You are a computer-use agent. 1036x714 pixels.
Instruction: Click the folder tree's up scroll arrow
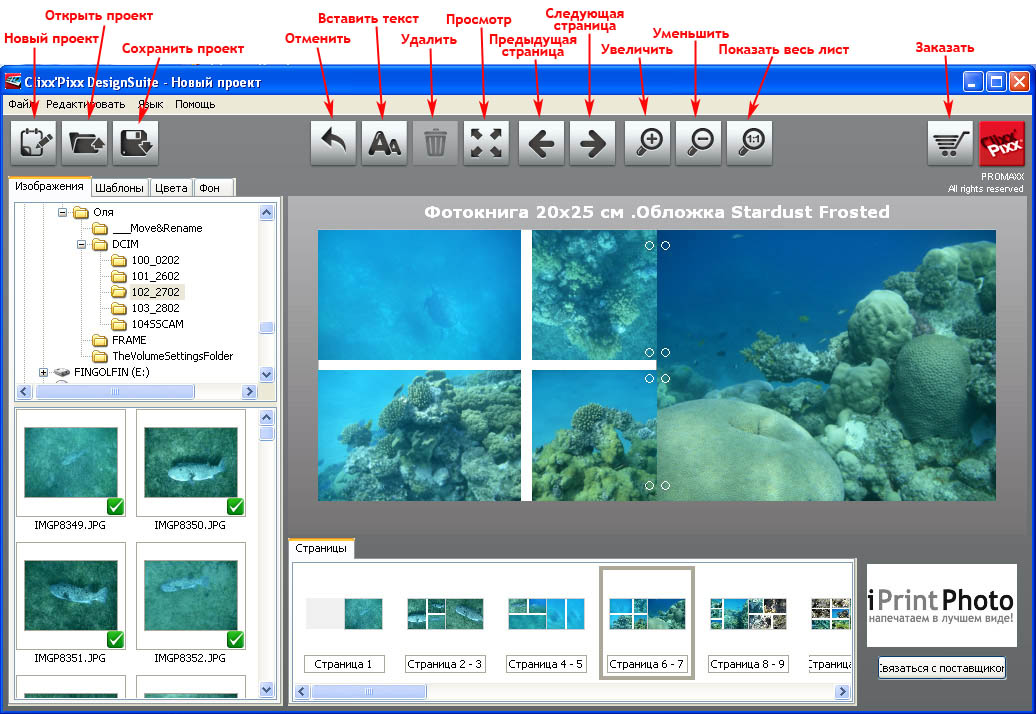pyautogui.click(x=267, y=213)
